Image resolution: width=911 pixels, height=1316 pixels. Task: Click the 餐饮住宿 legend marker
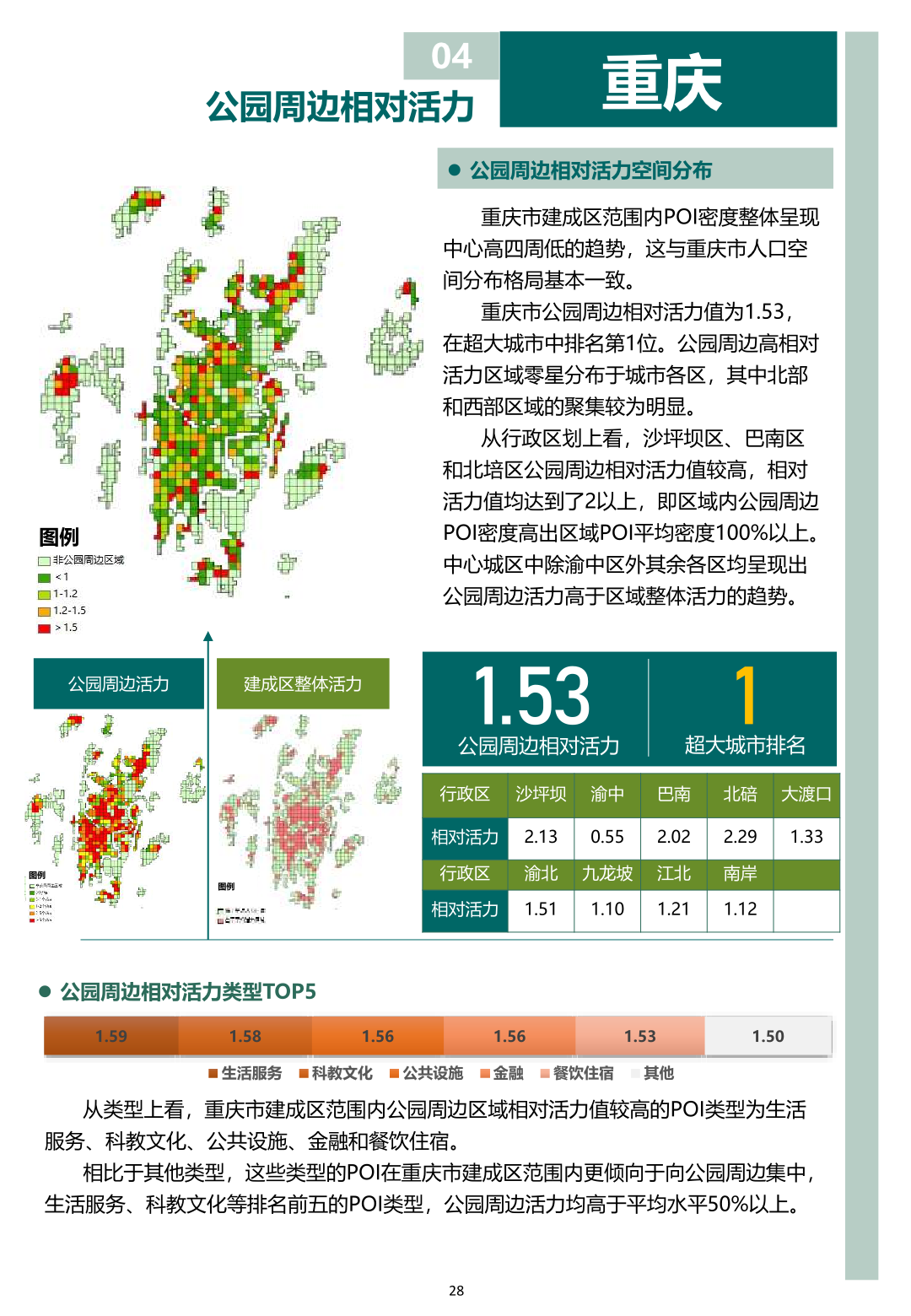545,1074
